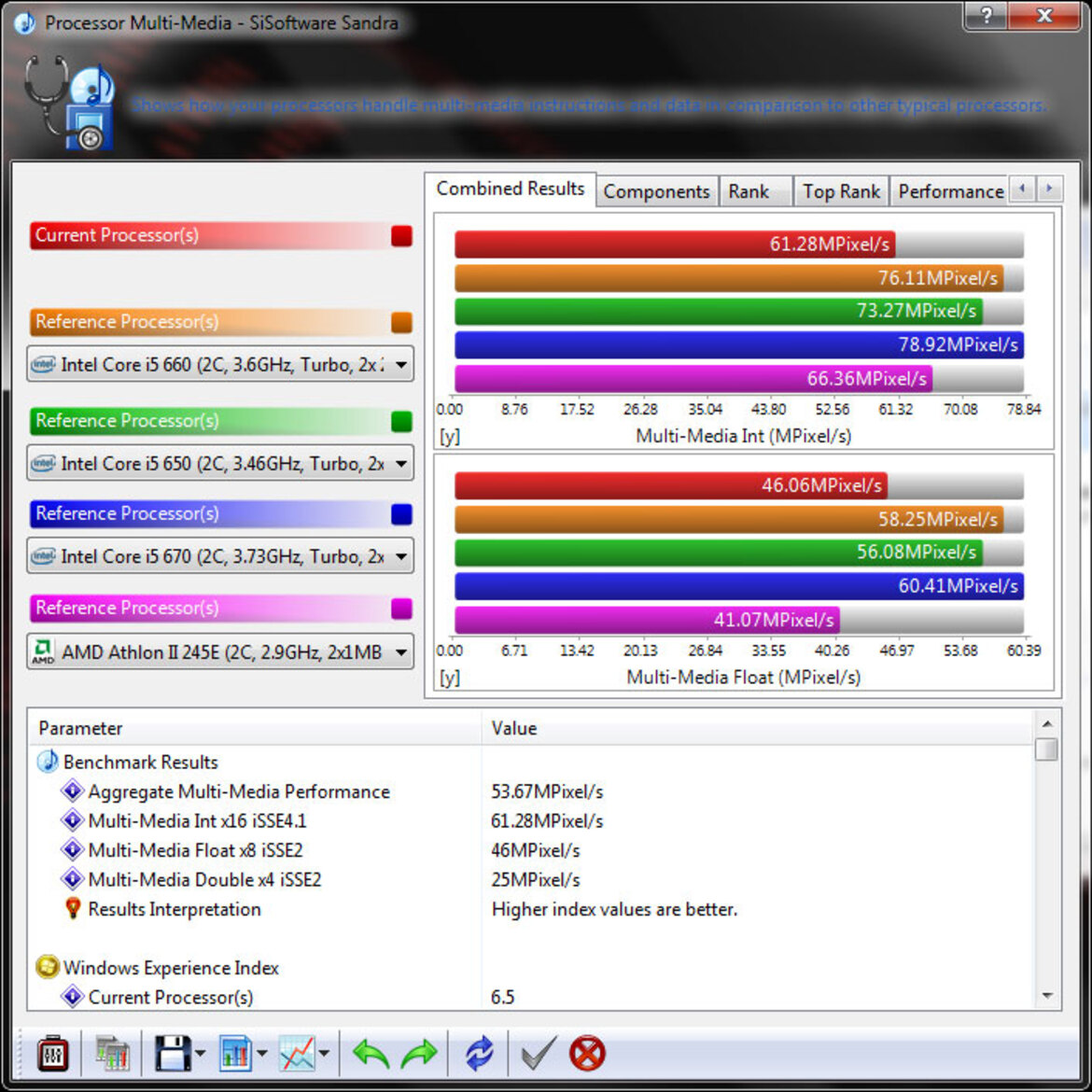Click the Value column header
The height and width of the screenshot is (1092, 1092).
coord(757,728)
